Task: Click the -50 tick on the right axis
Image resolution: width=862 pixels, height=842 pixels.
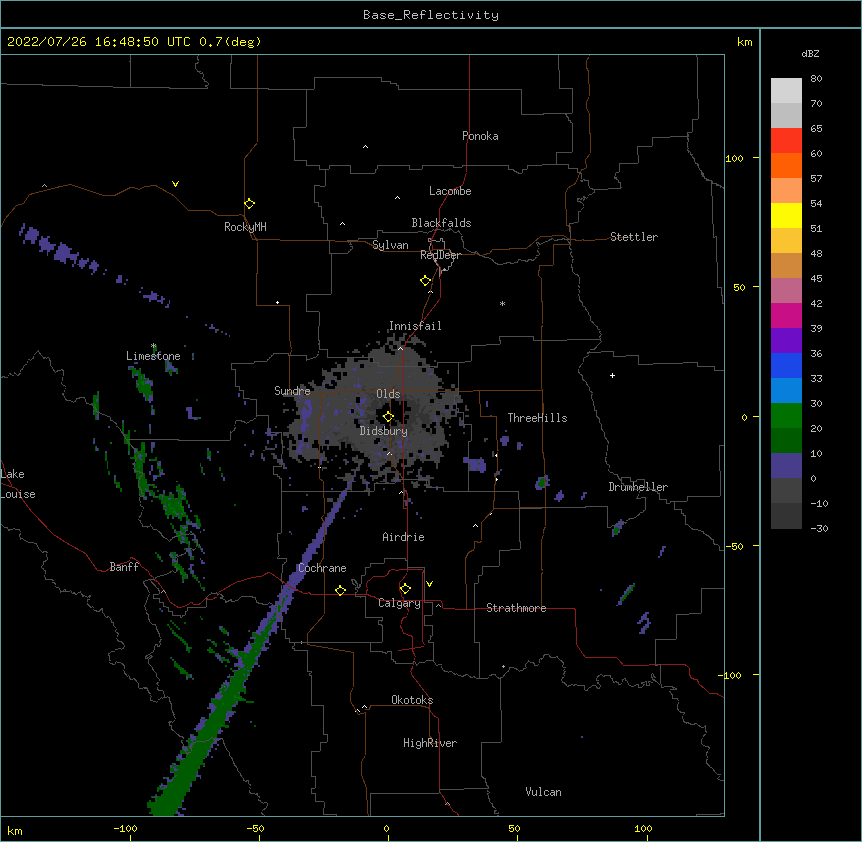Action: tap(734, 546)
